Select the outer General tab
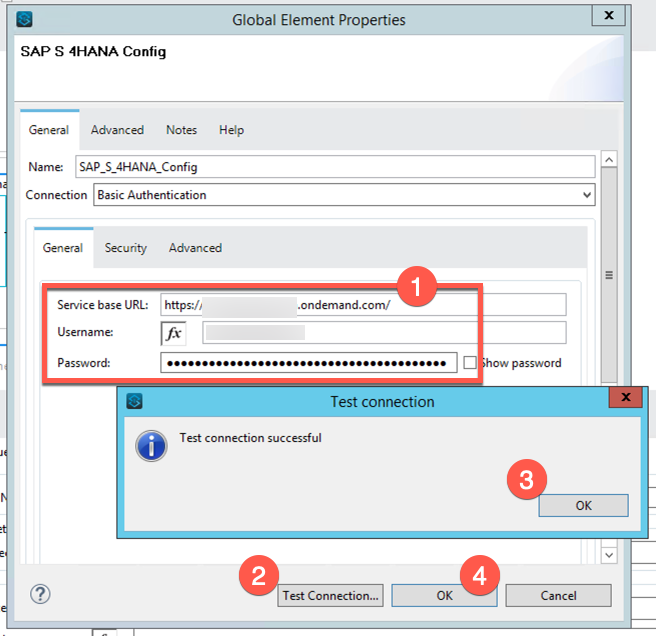The image size is (656, 636). (49, 130)
